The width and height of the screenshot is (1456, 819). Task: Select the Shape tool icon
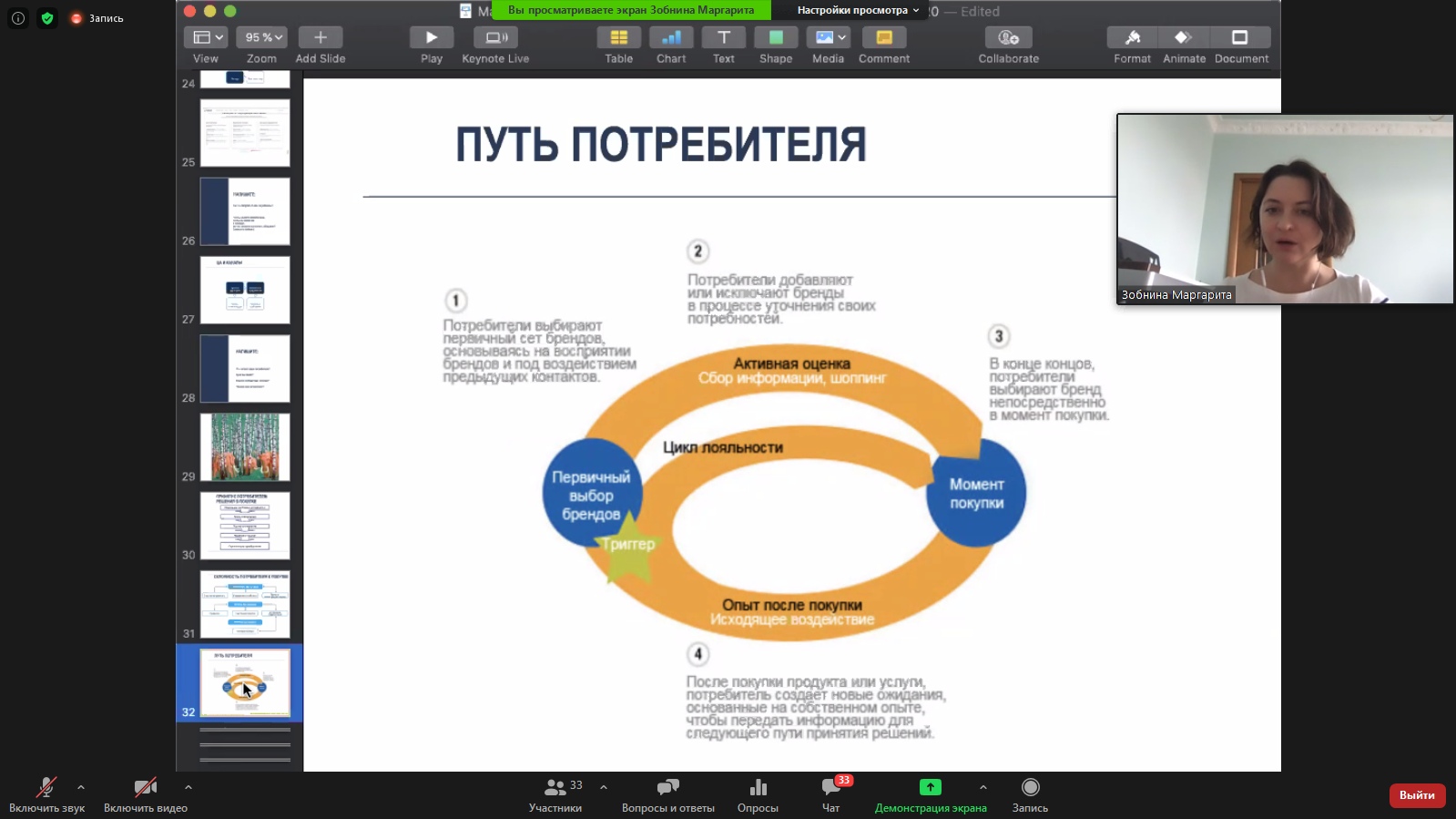click(x=776, y=37)
